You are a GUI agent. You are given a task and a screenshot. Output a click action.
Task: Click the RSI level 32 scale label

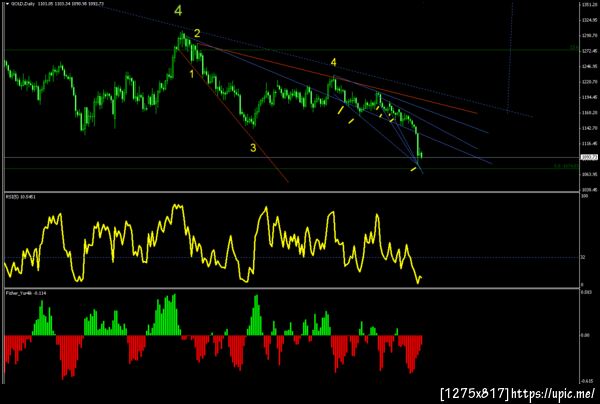[584, 257]
